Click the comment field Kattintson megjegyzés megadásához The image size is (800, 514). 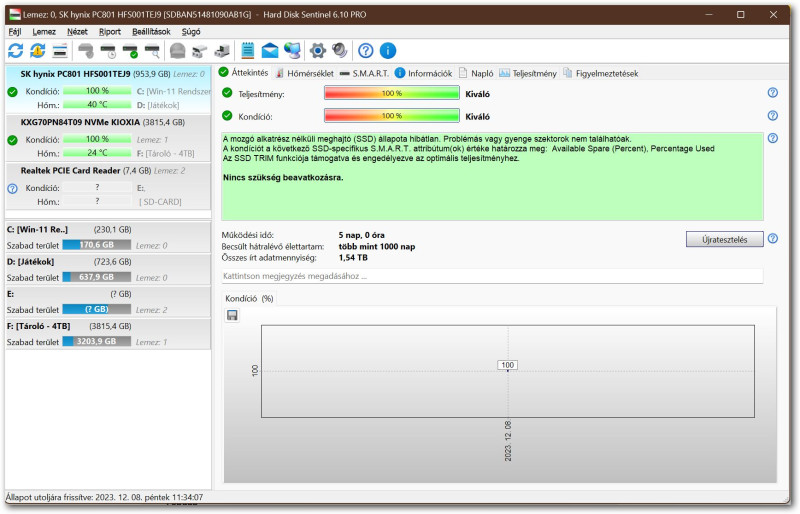point(492,276)
